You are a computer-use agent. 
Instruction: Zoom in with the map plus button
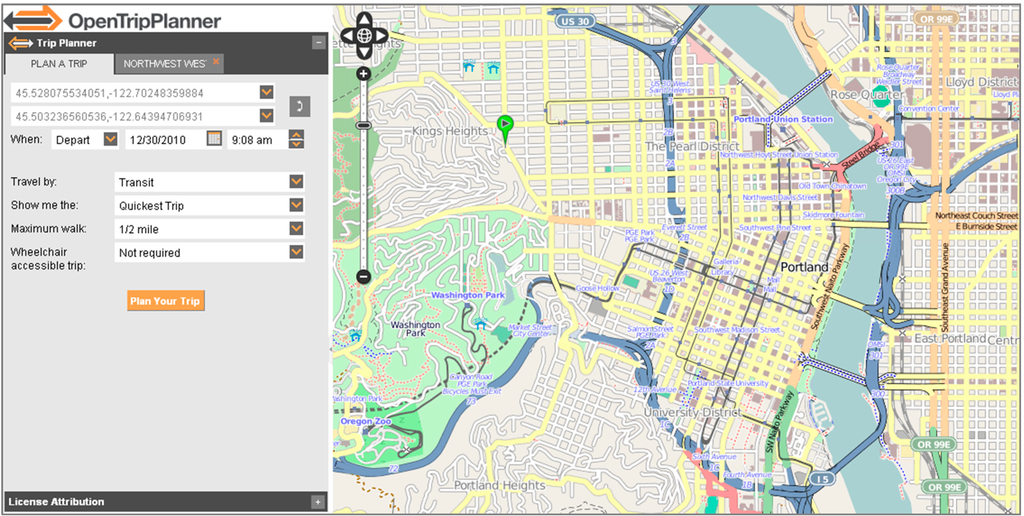(363, 74)
